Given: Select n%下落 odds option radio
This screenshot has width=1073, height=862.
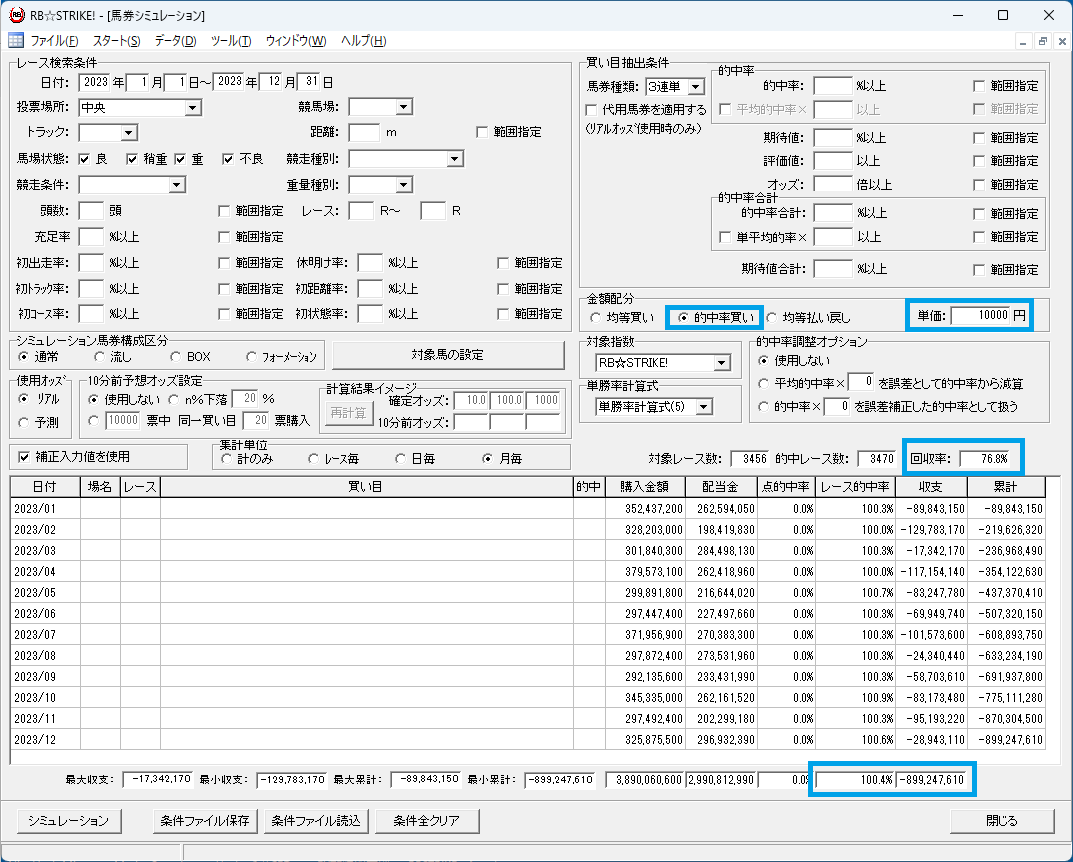Looking at the screenshot, I should click(173, 399).
